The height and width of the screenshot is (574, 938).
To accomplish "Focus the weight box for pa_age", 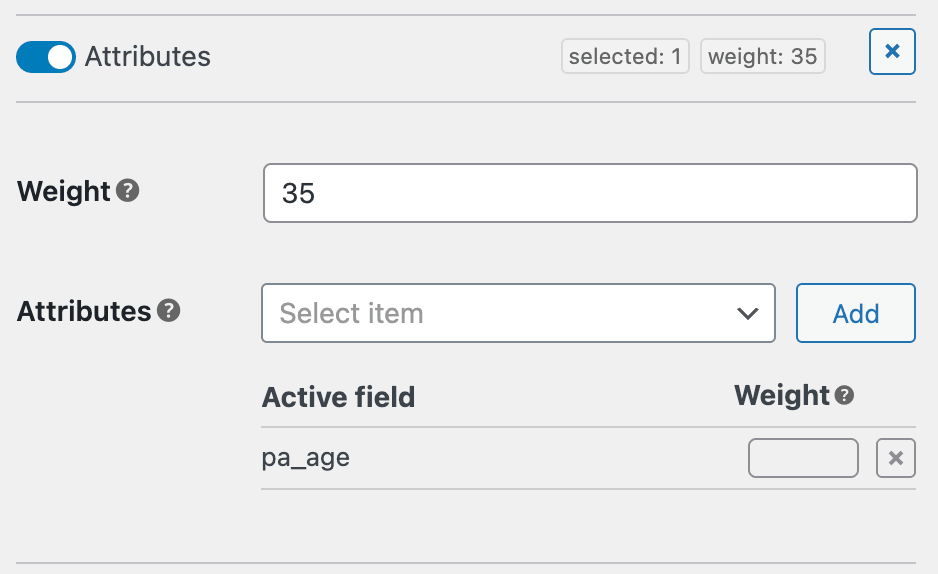I will tap(803, 459).
